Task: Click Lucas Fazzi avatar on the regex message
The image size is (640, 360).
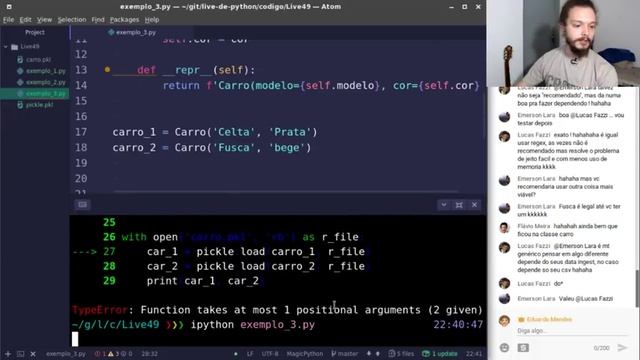Action: click(x=504, y=136)
